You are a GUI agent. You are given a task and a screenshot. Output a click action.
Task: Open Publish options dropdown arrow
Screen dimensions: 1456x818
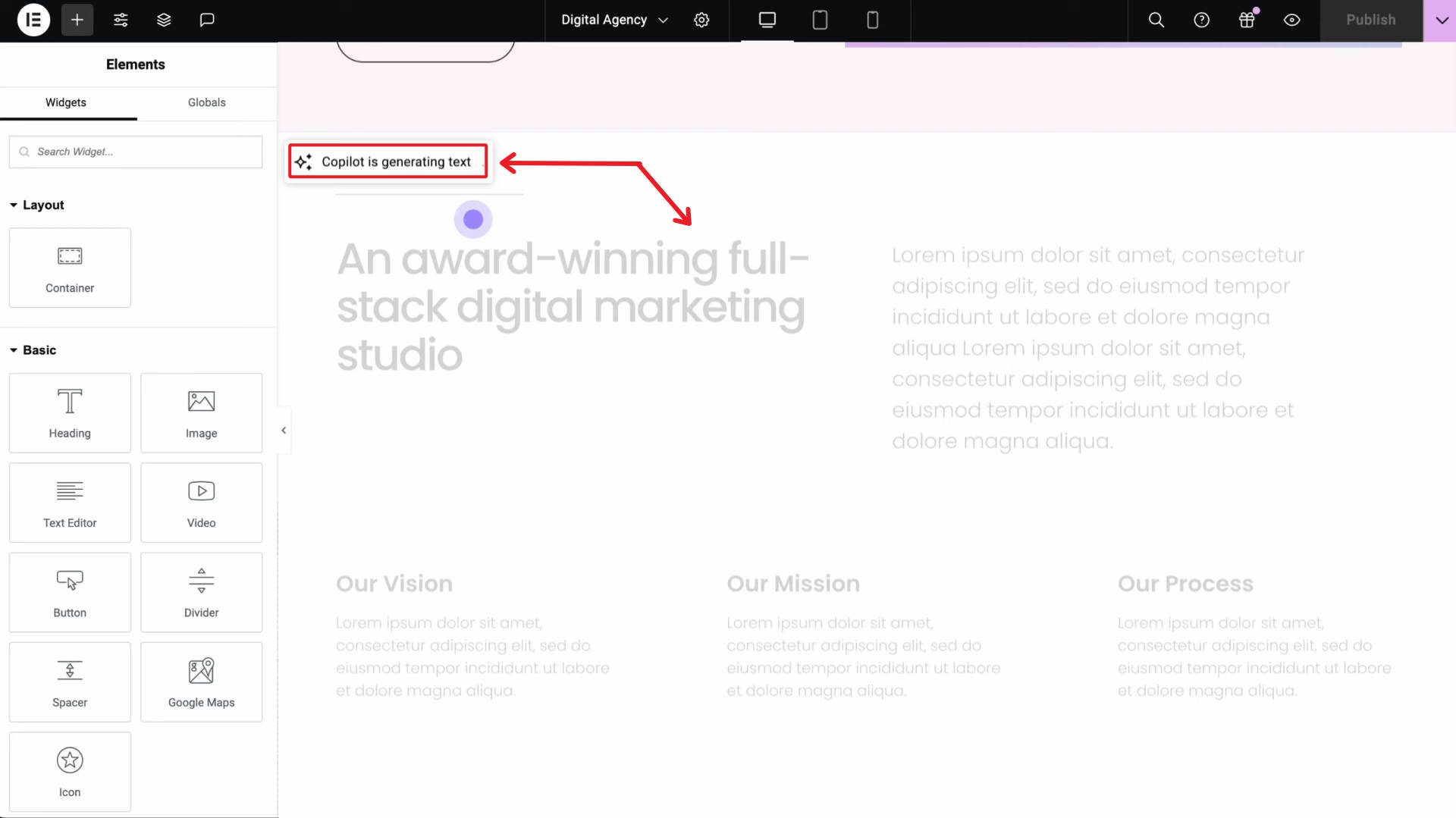tap(1442, 20)
